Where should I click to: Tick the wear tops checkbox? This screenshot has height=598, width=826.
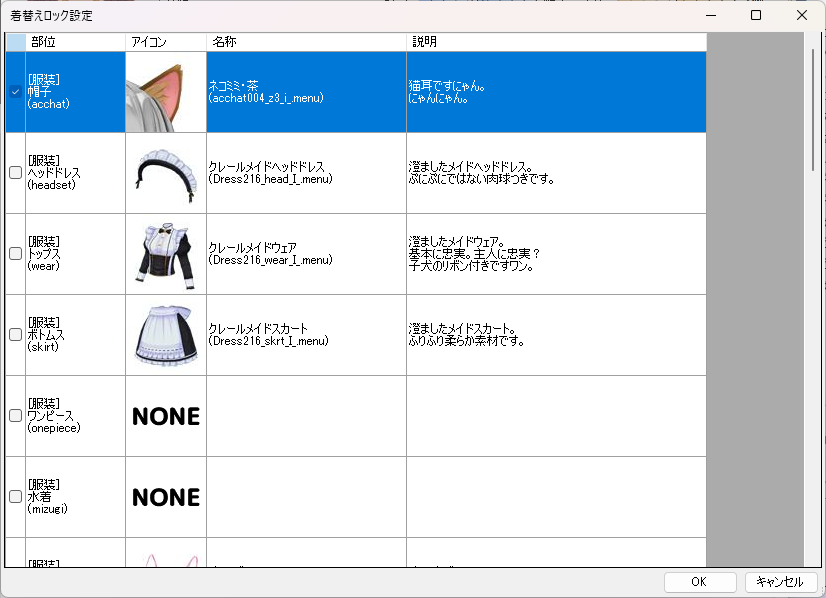coord(15,254)
